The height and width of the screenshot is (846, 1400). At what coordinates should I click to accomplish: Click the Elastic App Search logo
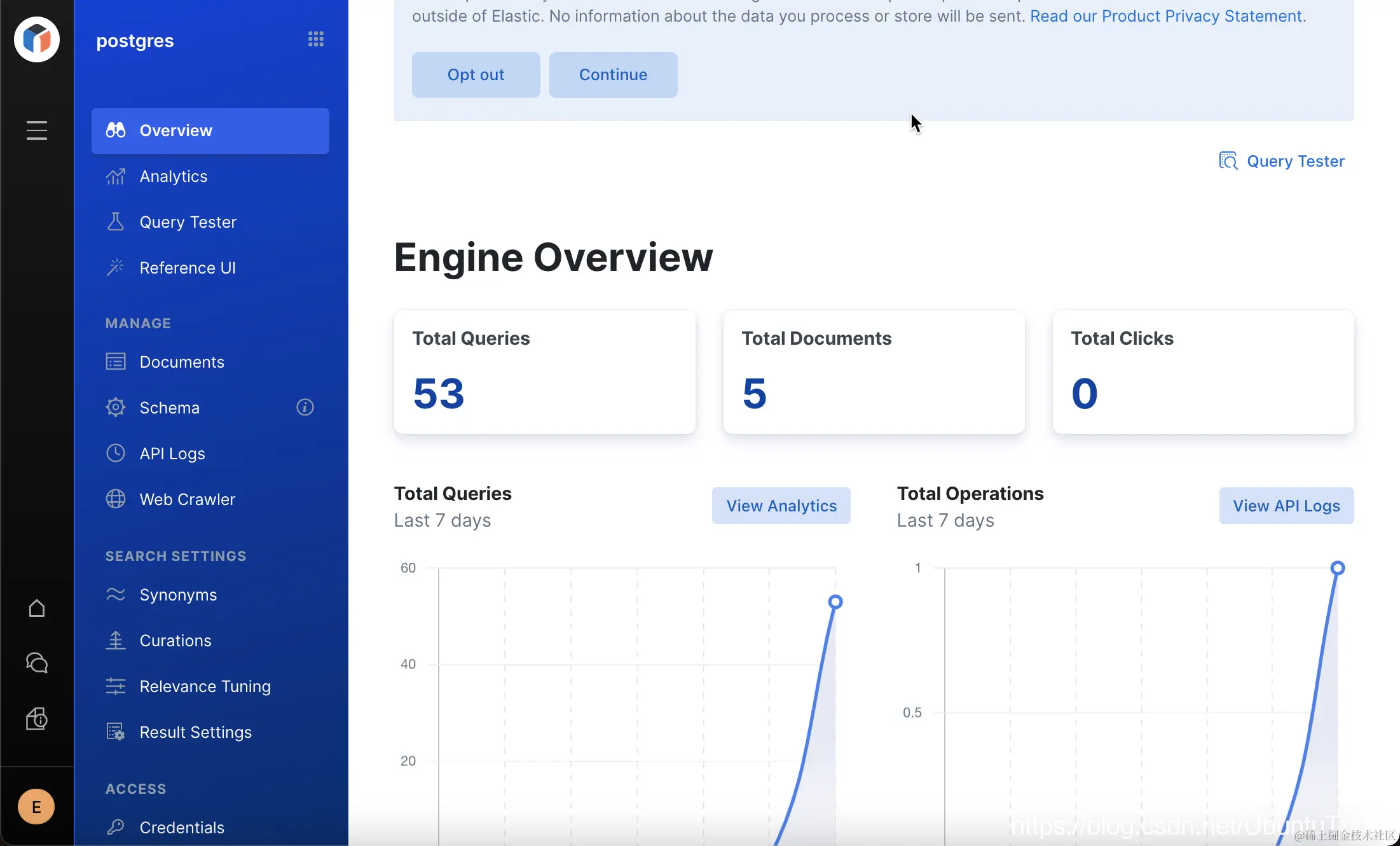(37, 39)
